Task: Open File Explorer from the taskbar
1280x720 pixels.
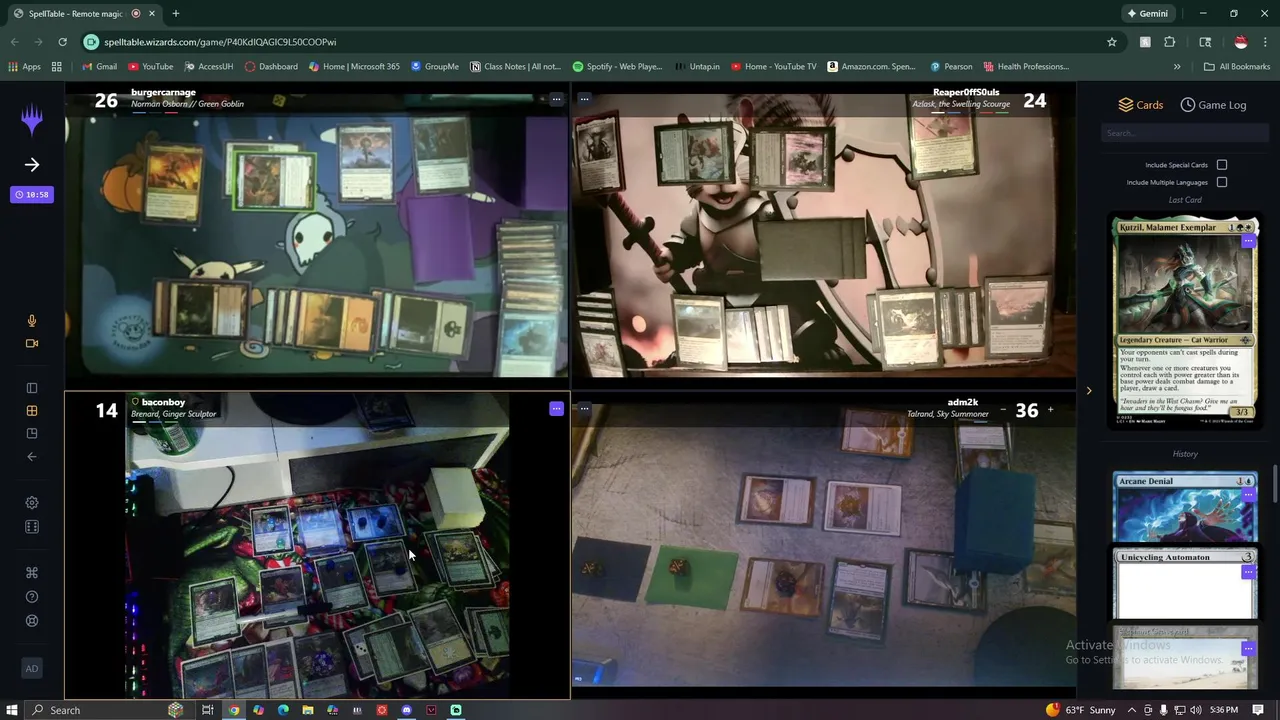Action: pyautogui.click(x=307, y=710)
